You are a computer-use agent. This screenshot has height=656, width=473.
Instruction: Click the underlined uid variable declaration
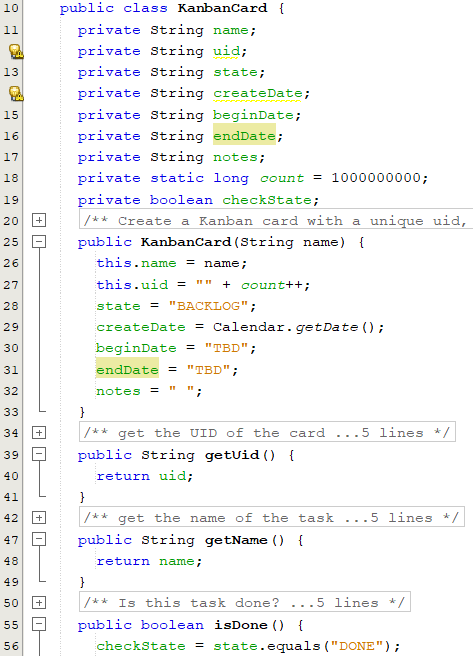(x=227, y=51)
